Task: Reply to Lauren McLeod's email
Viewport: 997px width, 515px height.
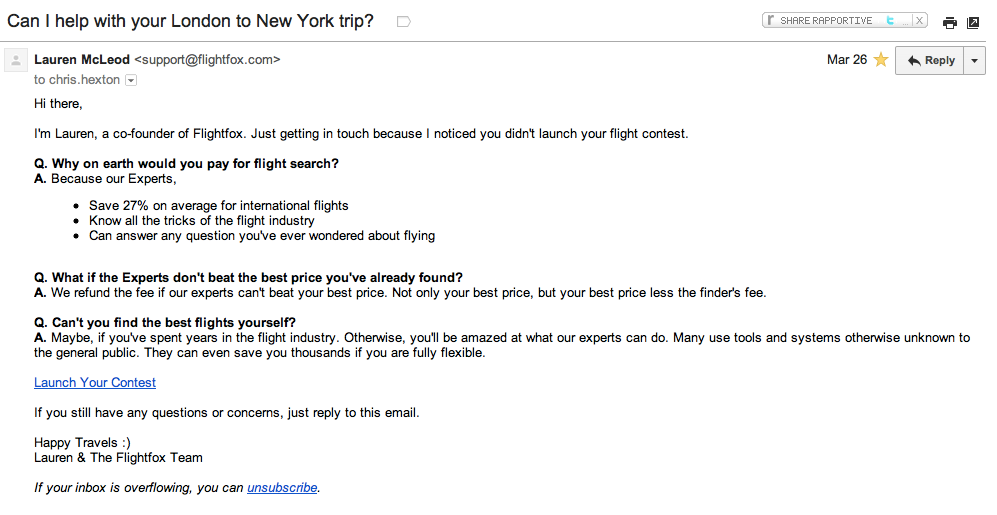Action: pyautogui.click(x=930, y=60)
